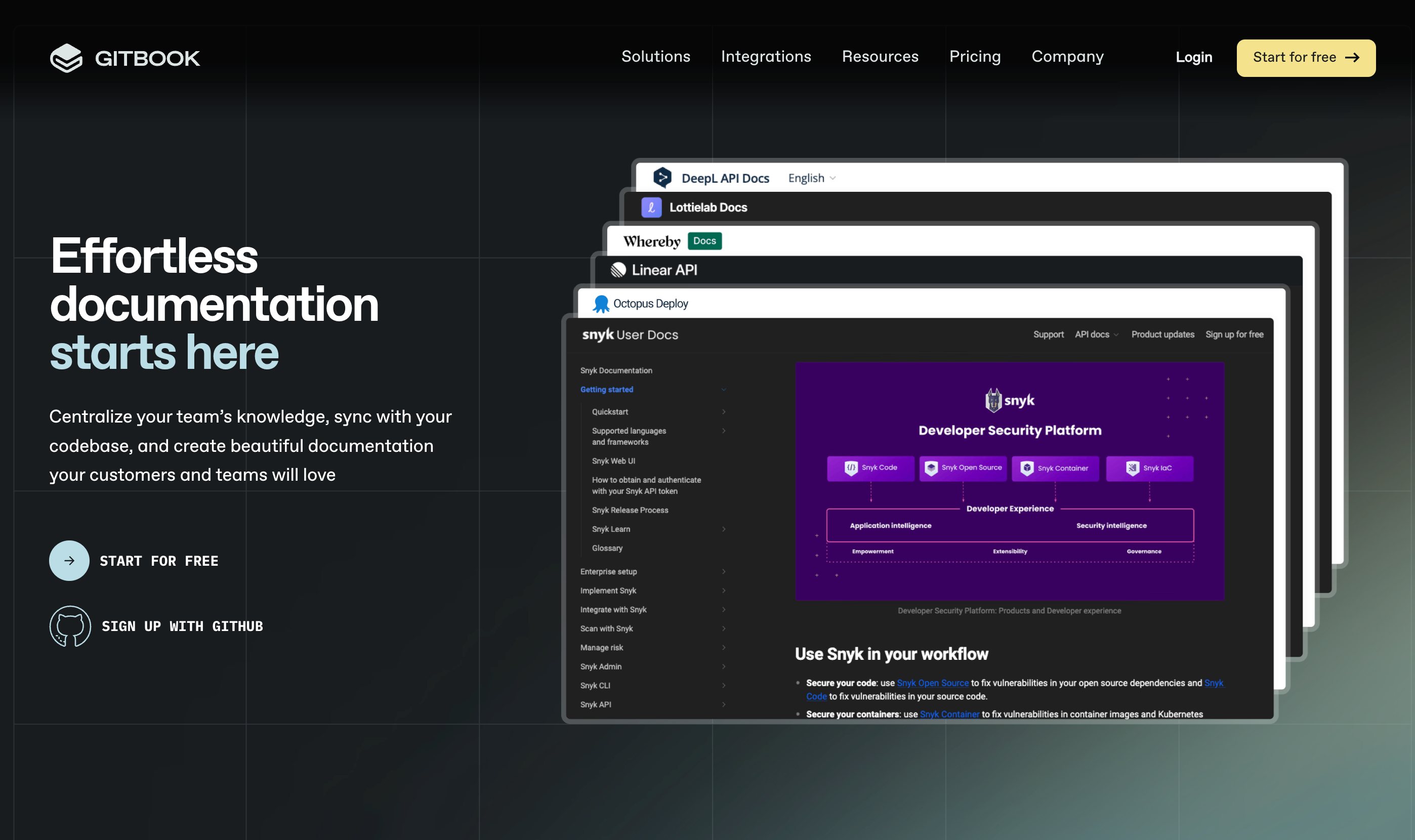Click the Developer Security Platform image
1415x840 pixels.
[1009, 481]
